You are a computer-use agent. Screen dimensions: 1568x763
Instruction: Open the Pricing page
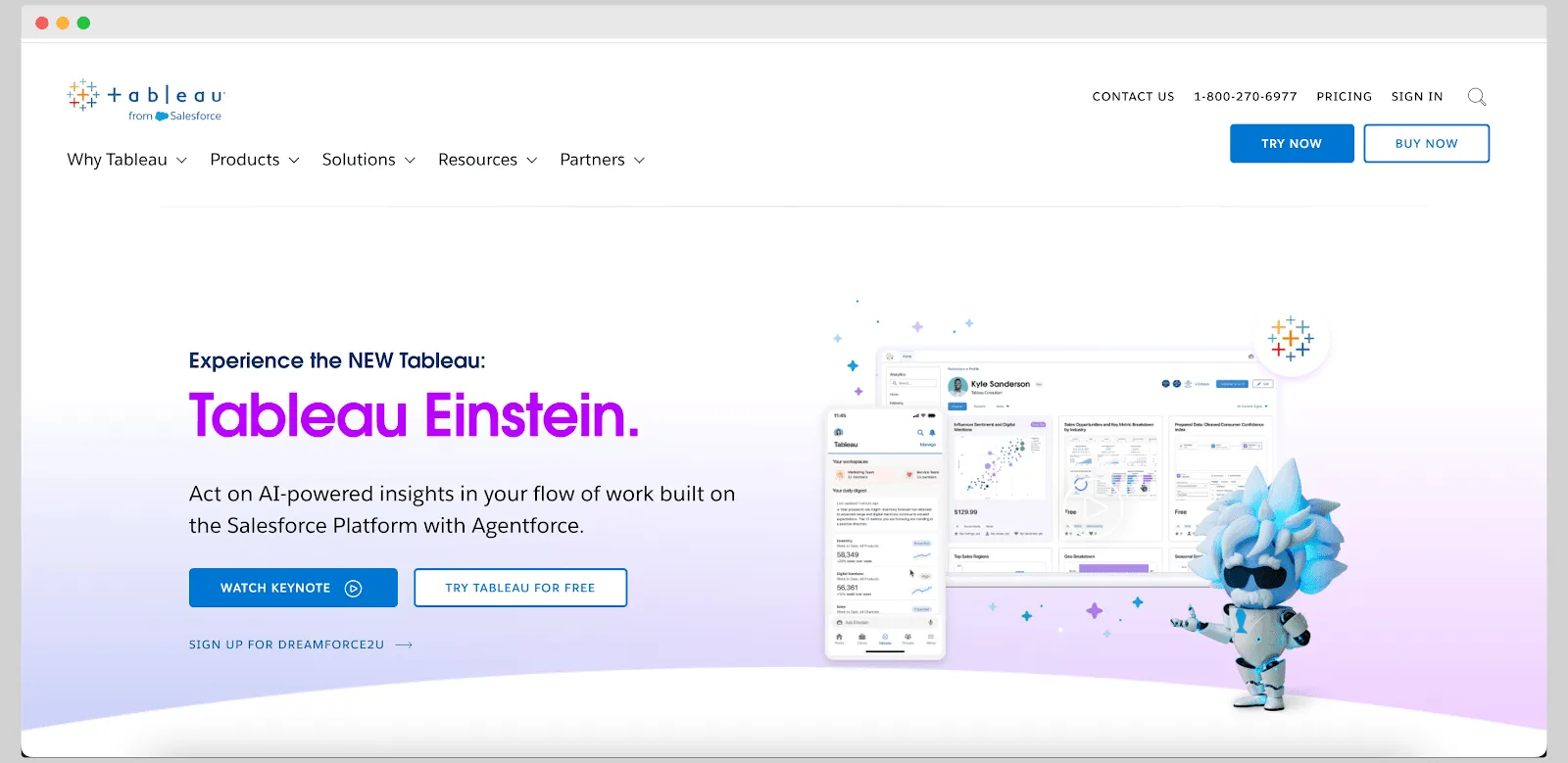click(x=1344, y=97)
